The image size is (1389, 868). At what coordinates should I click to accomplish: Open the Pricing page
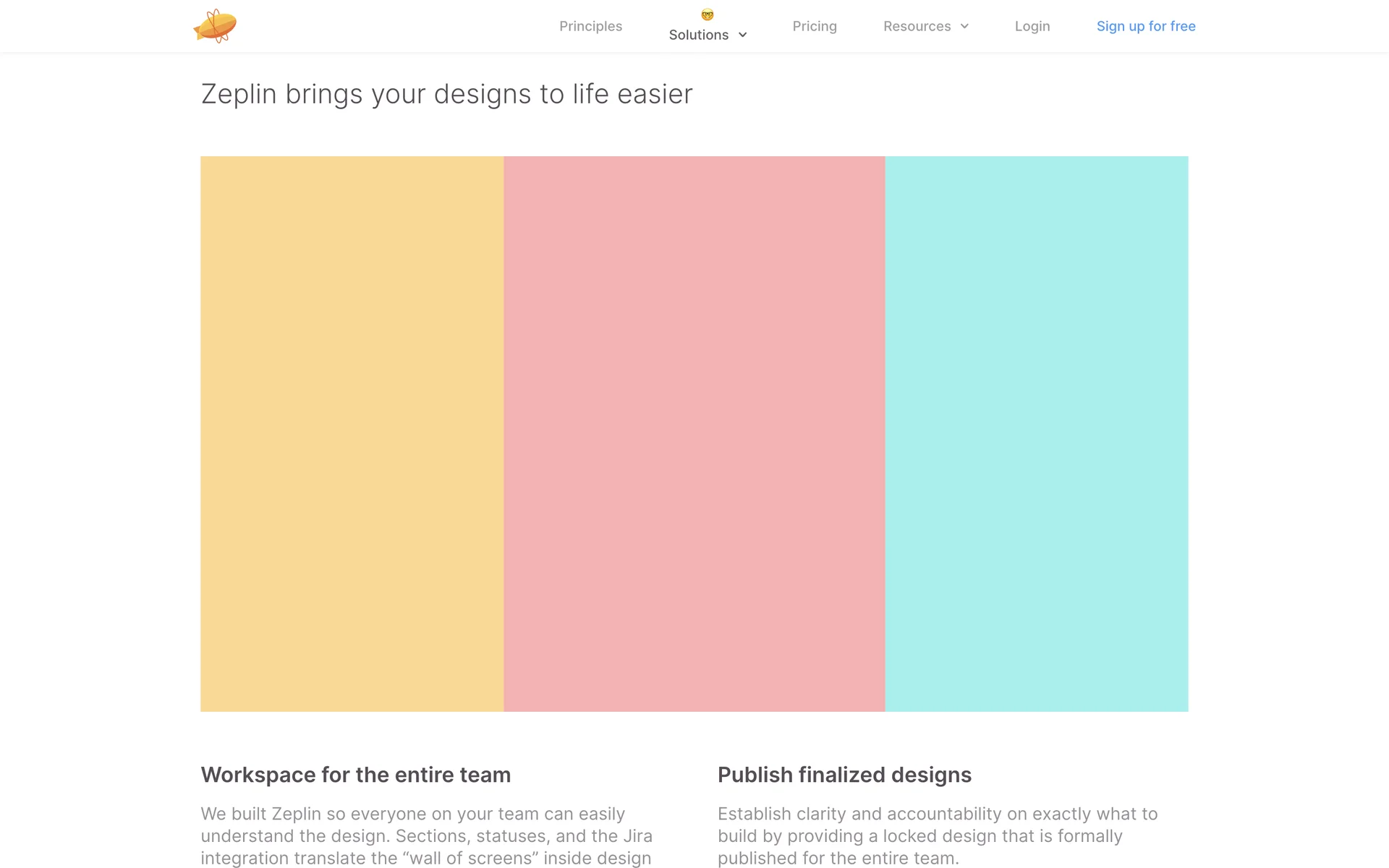[814, 26]
